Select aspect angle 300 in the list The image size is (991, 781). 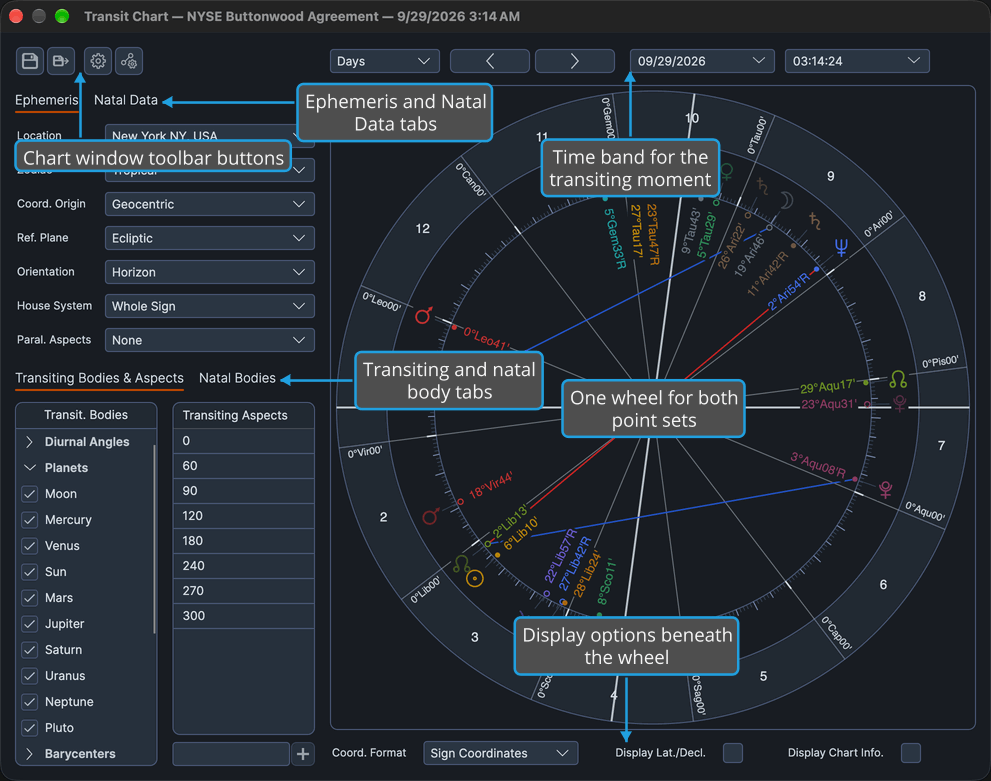pos(243,615)
